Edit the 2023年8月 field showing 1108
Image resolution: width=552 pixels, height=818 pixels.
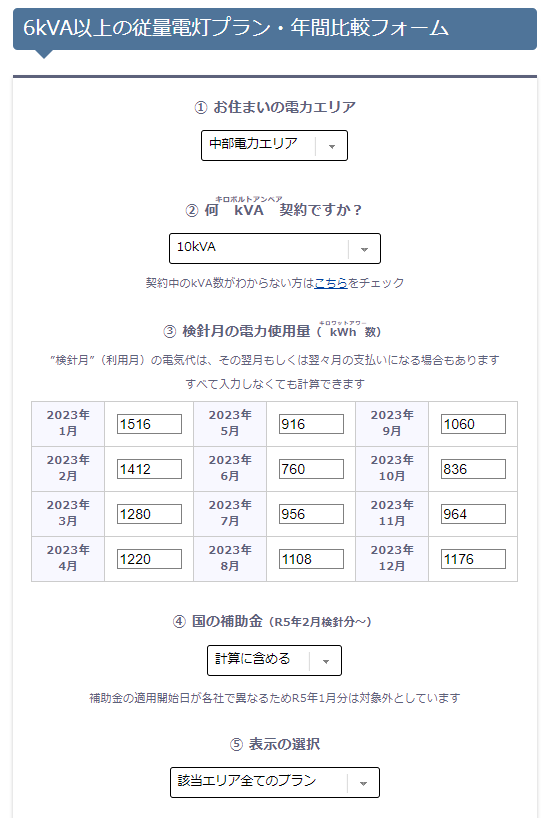311,559
